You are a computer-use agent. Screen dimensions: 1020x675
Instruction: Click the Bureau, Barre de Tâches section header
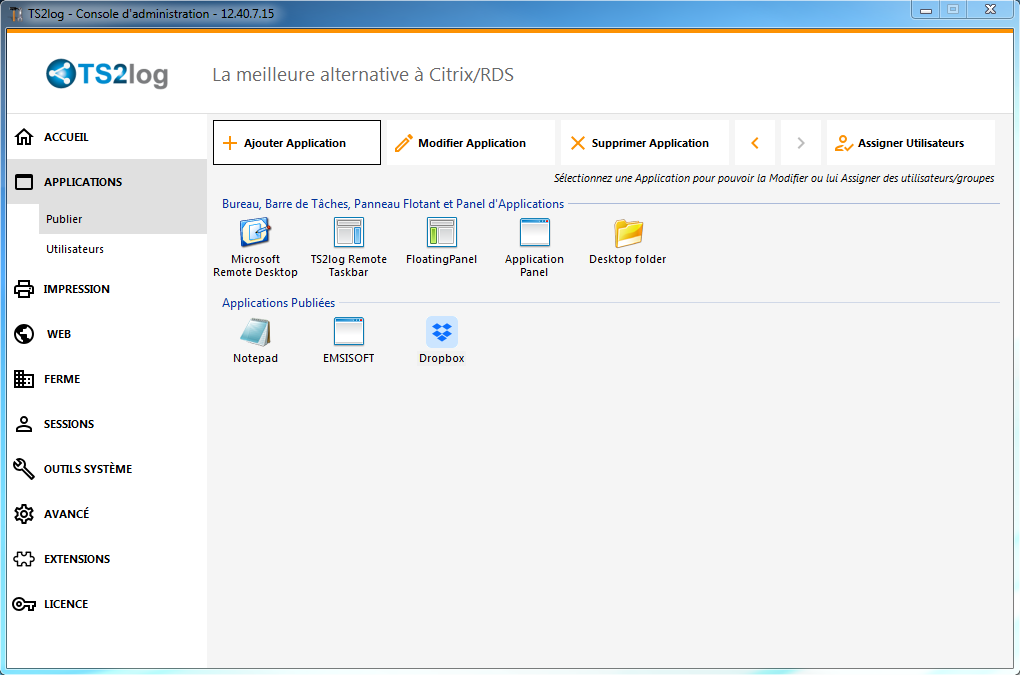(x=393, y=204)
